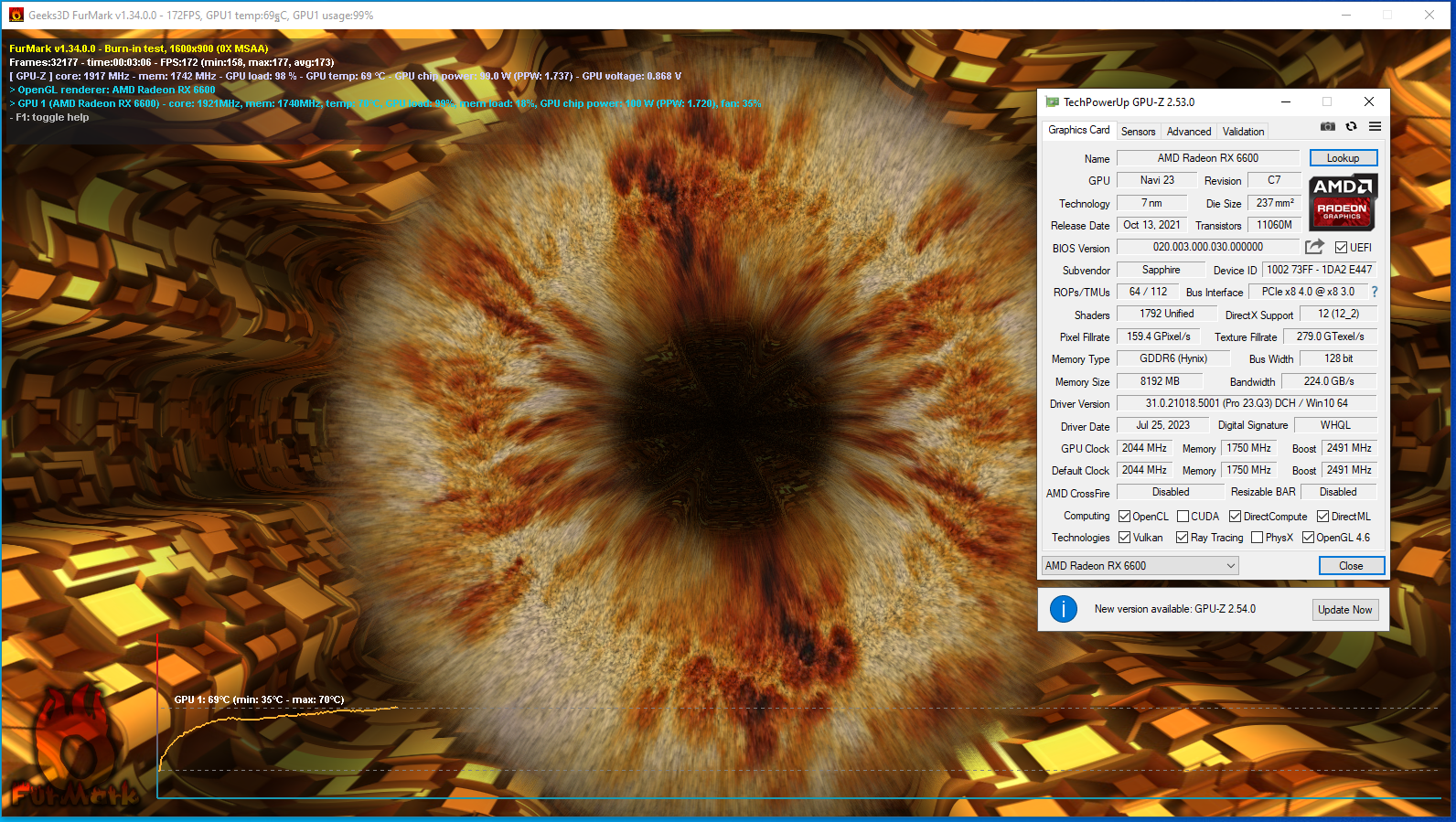This screenshot has height=822, width=1456.
Task: Click the Lookup button
Action: coord(1343,158)
